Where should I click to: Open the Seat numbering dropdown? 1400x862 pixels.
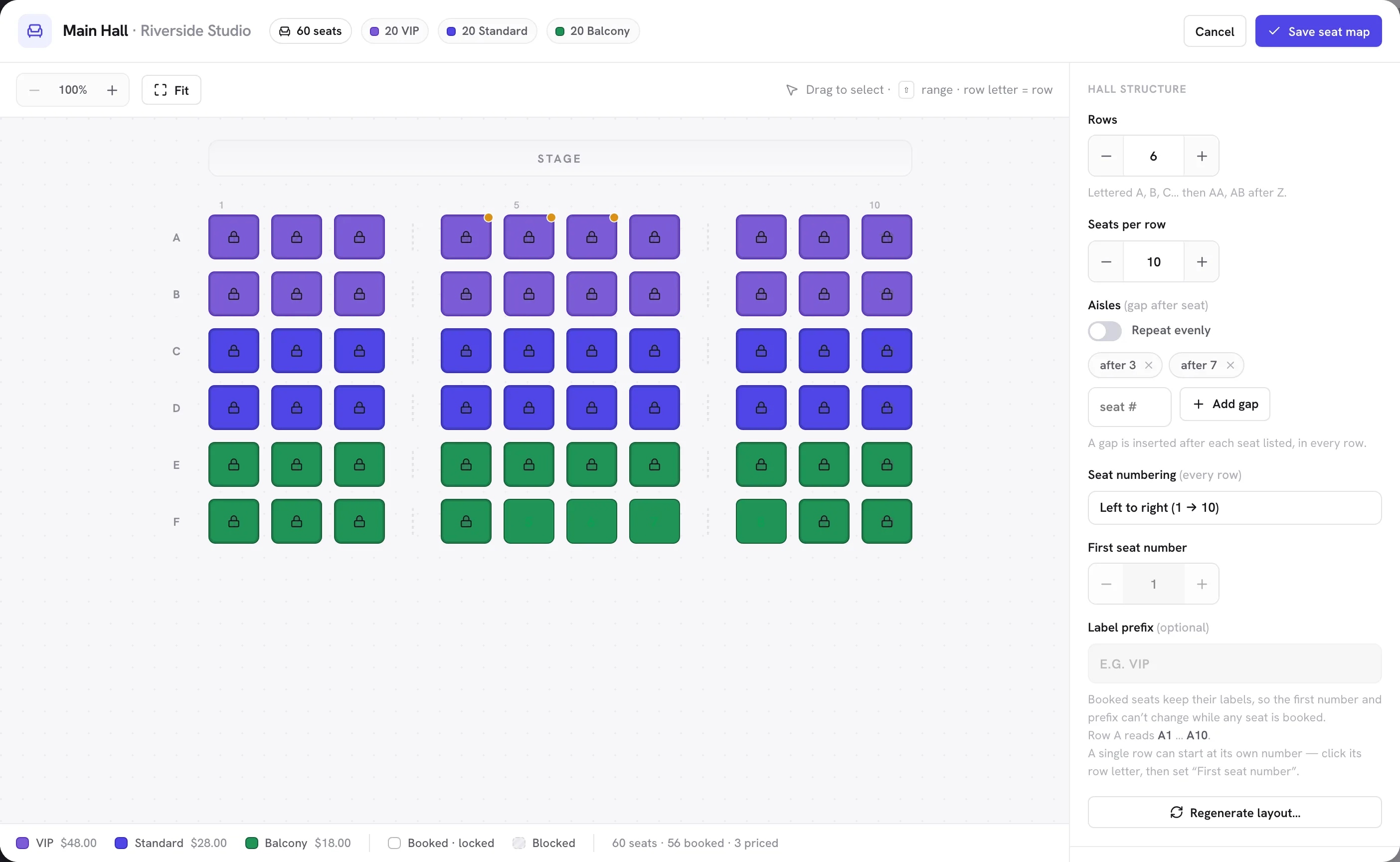tap(1234, 508)
